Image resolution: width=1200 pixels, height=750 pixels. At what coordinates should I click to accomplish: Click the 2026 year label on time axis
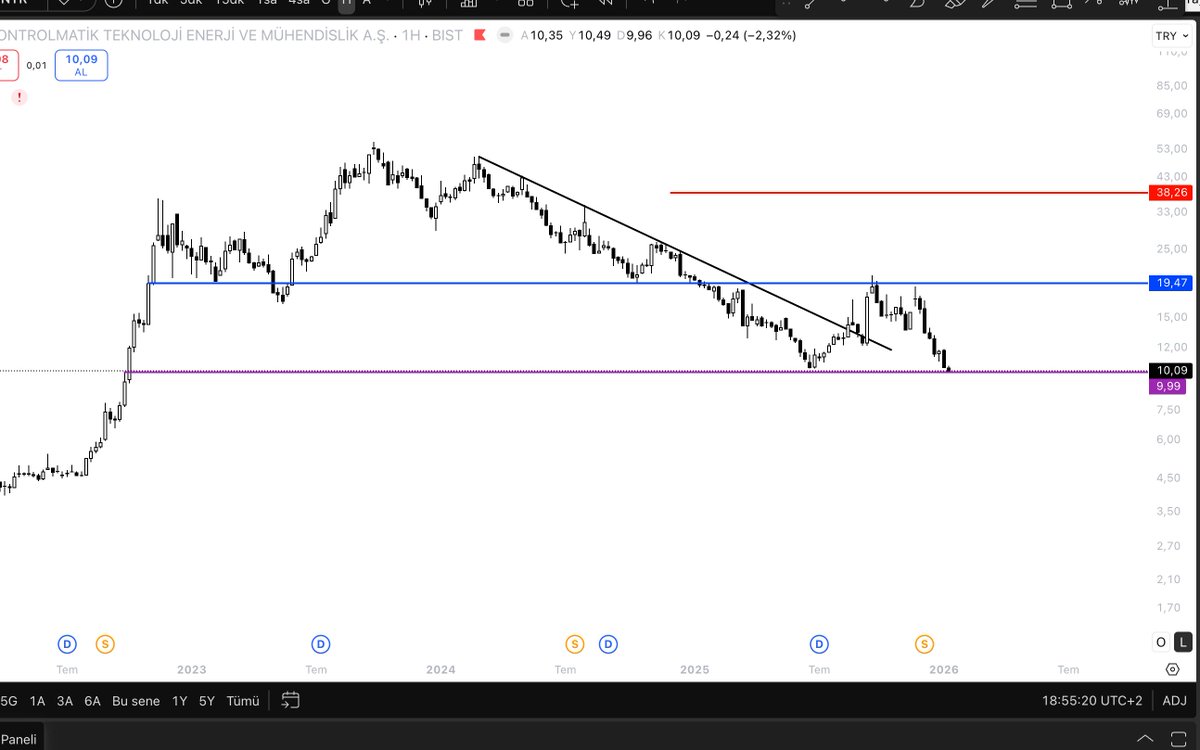tap(944, 669)
